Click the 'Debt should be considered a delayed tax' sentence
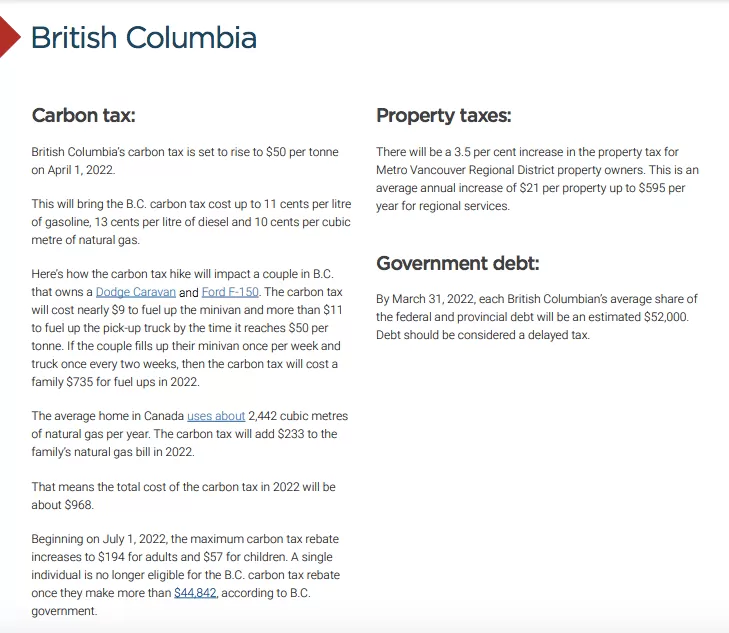 (483, 335)
